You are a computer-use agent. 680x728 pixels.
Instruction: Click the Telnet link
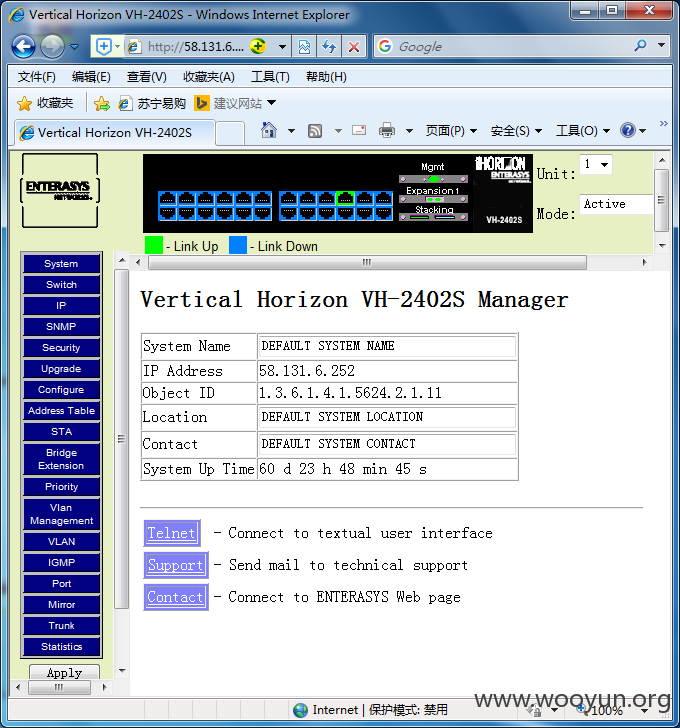coord(172,533)
